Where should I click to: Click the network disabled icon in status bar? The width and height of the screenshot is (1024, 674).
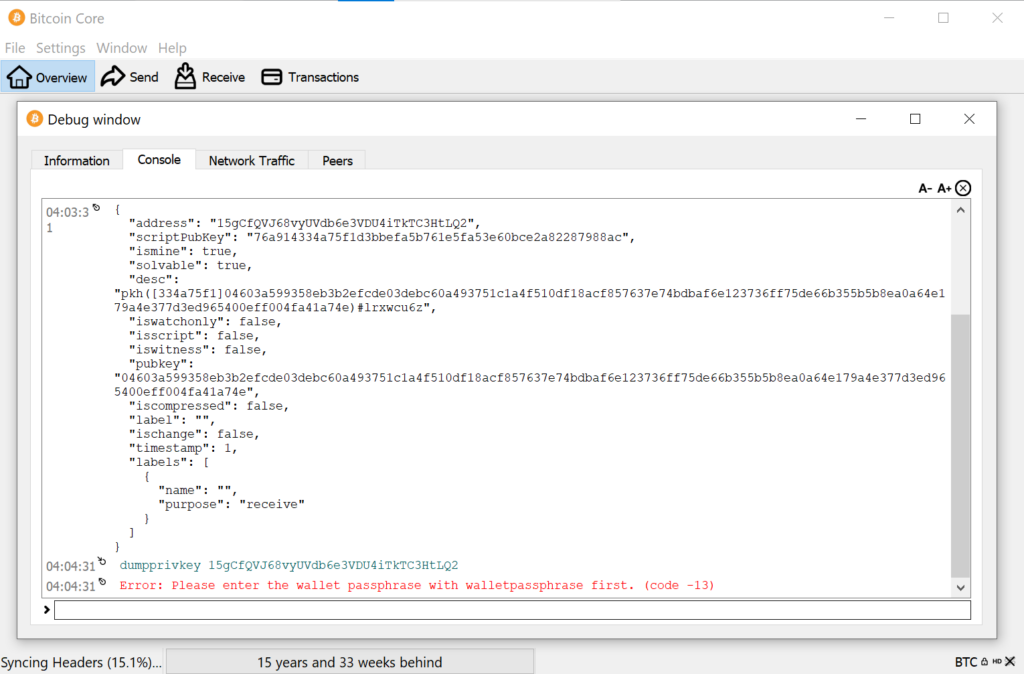tap(1010, 662)
